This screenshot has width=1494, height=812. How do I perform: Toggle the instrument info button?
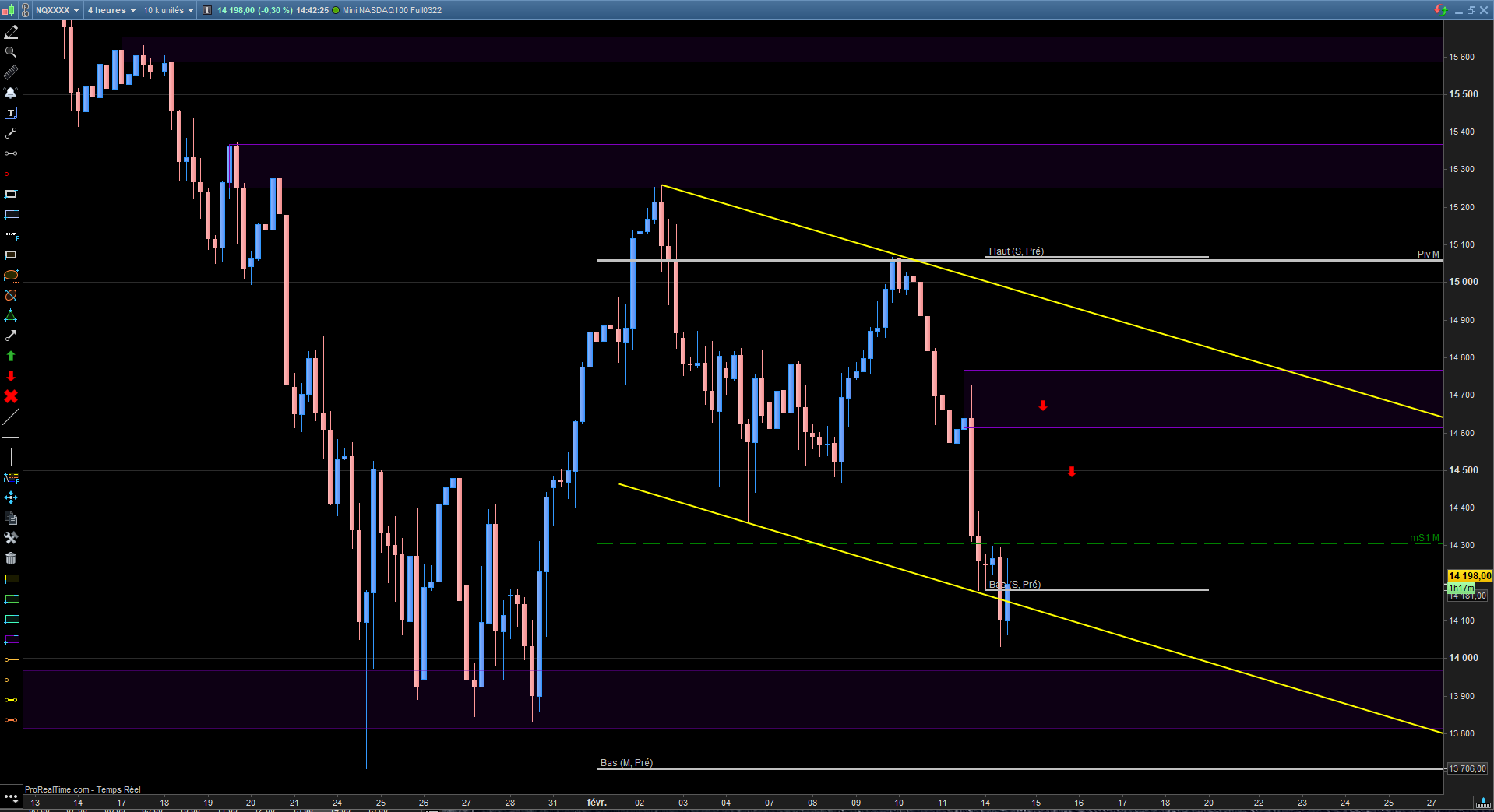click(x=207, y=10)
